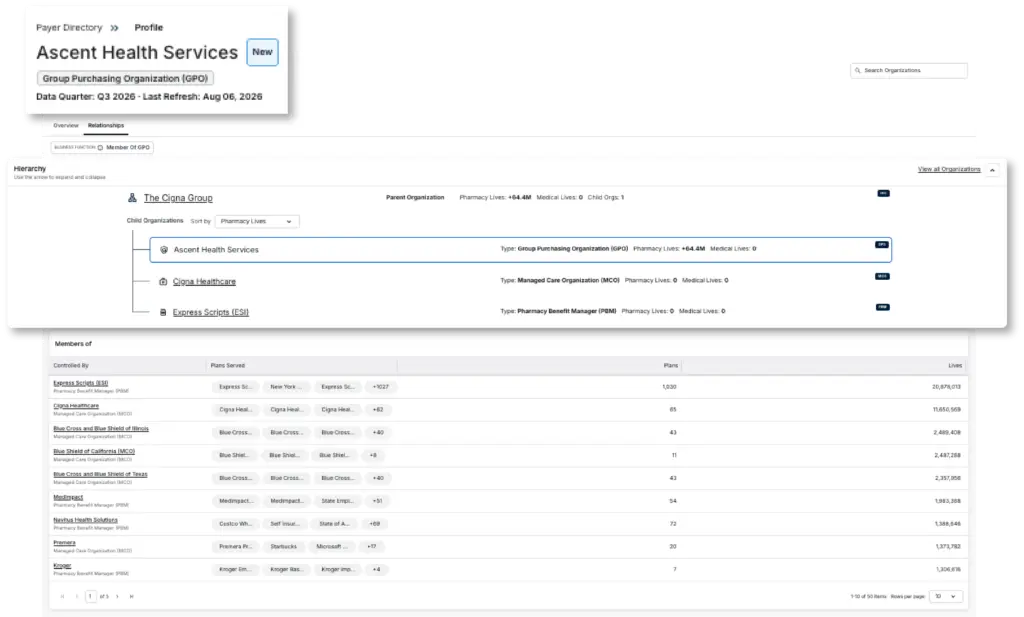This screenshot has height=617, width=1024.
Task: Click the GPO badge in Ascent Health Services row
Action: point(882,244)
